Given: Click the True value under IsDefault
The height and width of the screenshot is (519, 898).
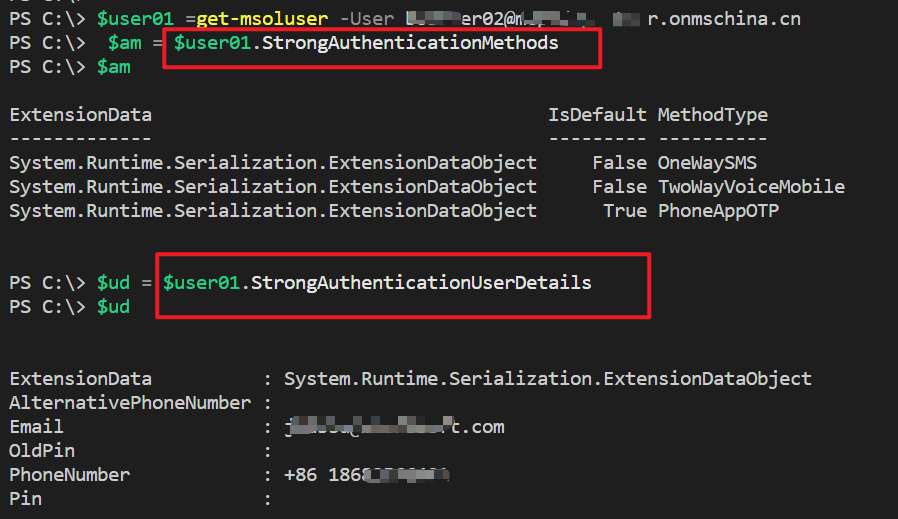Looking at the screenshot, I should 624,211.
